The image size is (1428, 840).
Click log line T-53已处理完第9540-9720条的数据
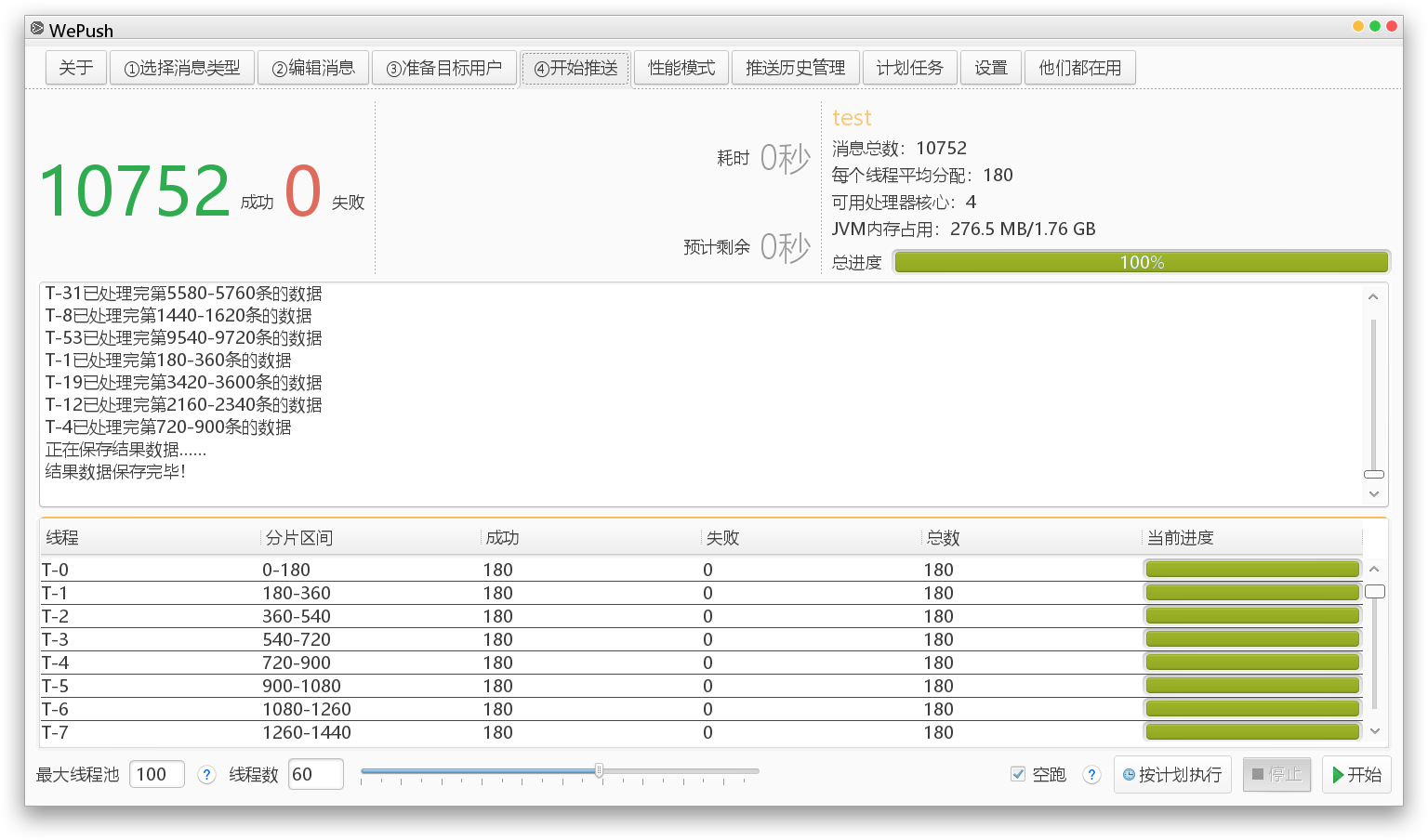coord(183,338)
